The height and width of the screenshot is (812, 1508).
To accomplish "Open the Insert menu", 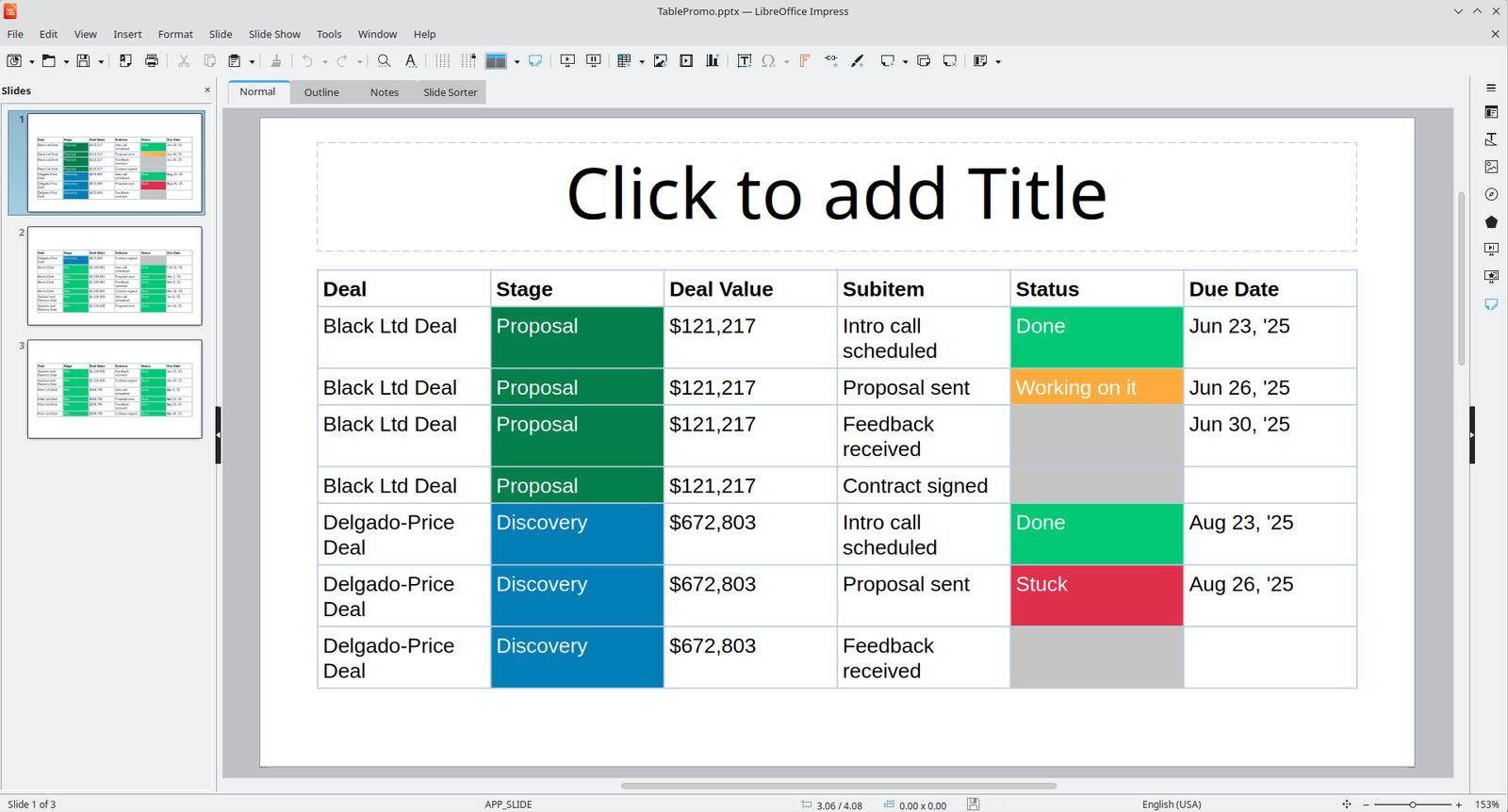I will coord(127,34).
